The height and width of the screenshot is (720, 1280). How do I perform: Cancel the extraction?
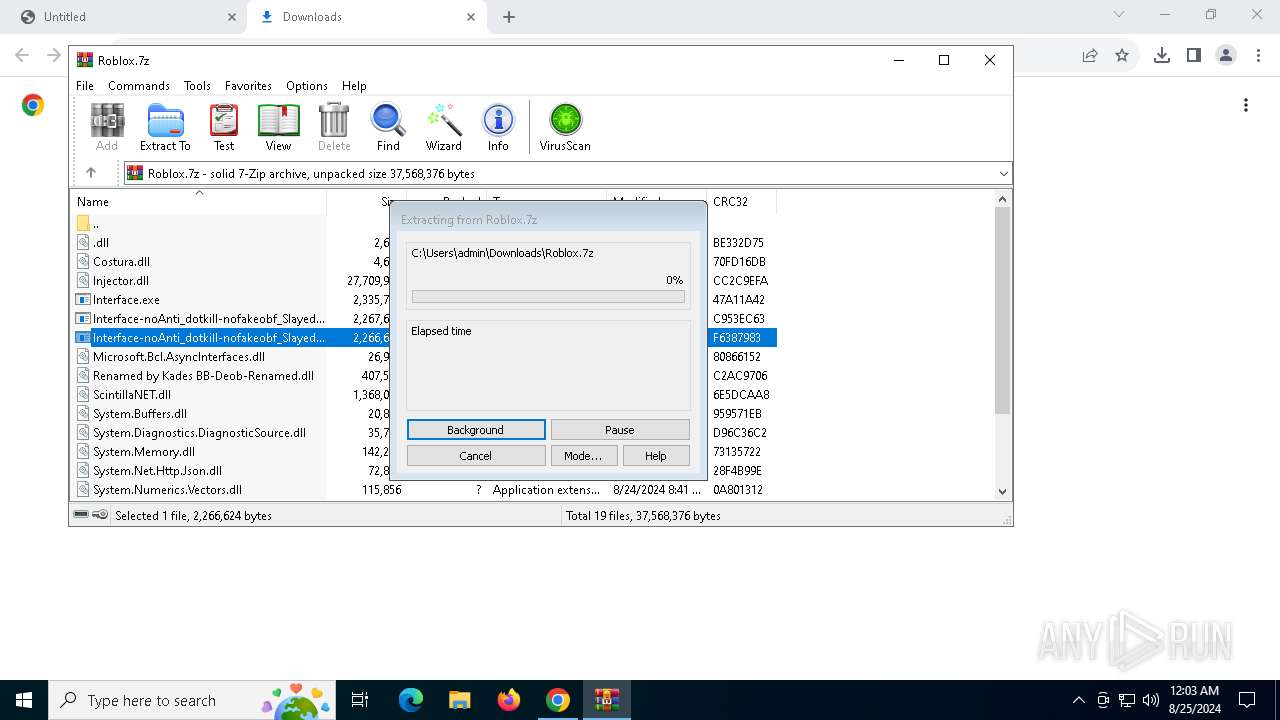point(476,456)
